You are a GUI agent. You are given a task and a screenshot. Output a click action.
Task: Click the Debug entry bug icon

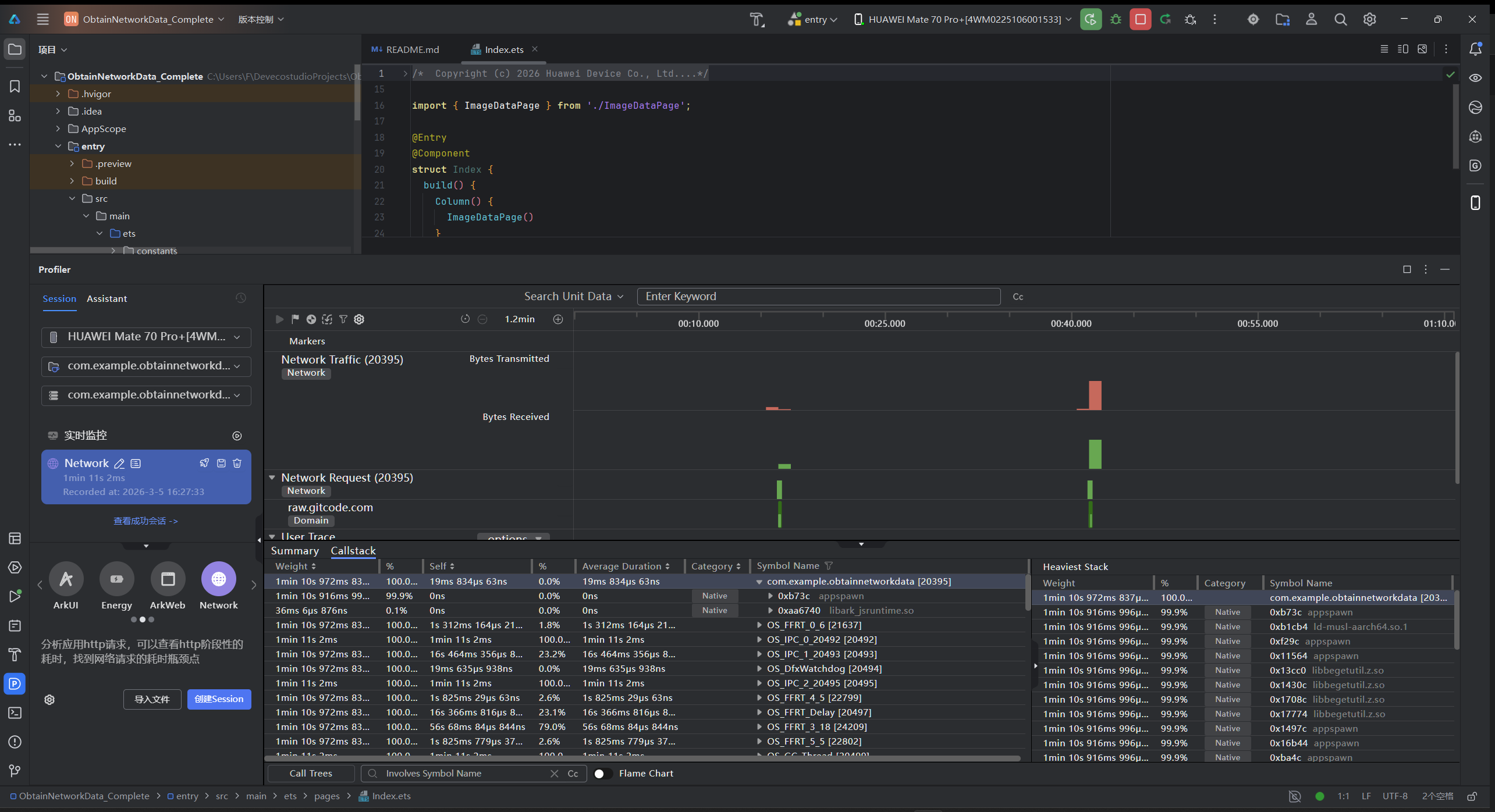[x=1116, y=19]
